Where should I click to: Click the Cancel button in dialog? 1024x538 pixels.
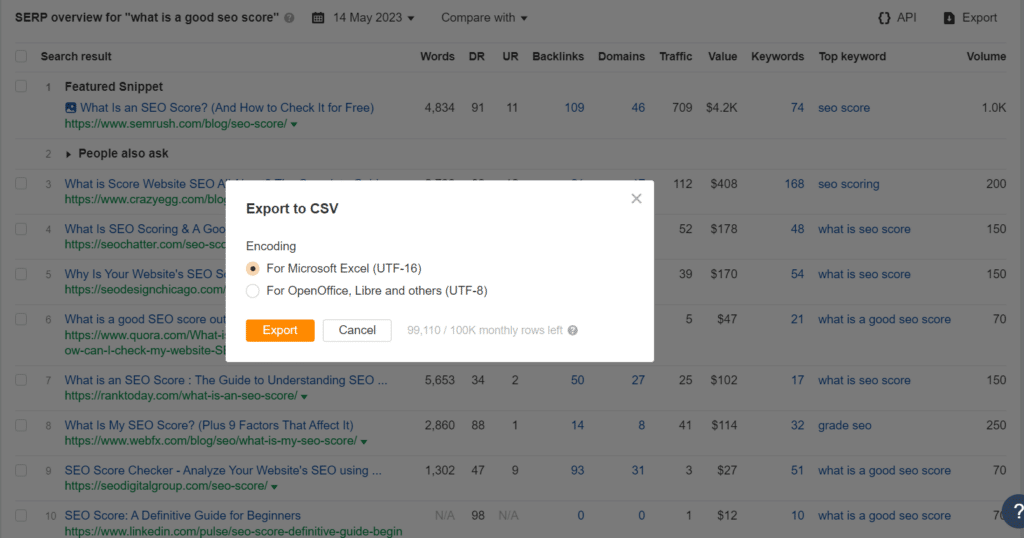[x=357, y=330]
